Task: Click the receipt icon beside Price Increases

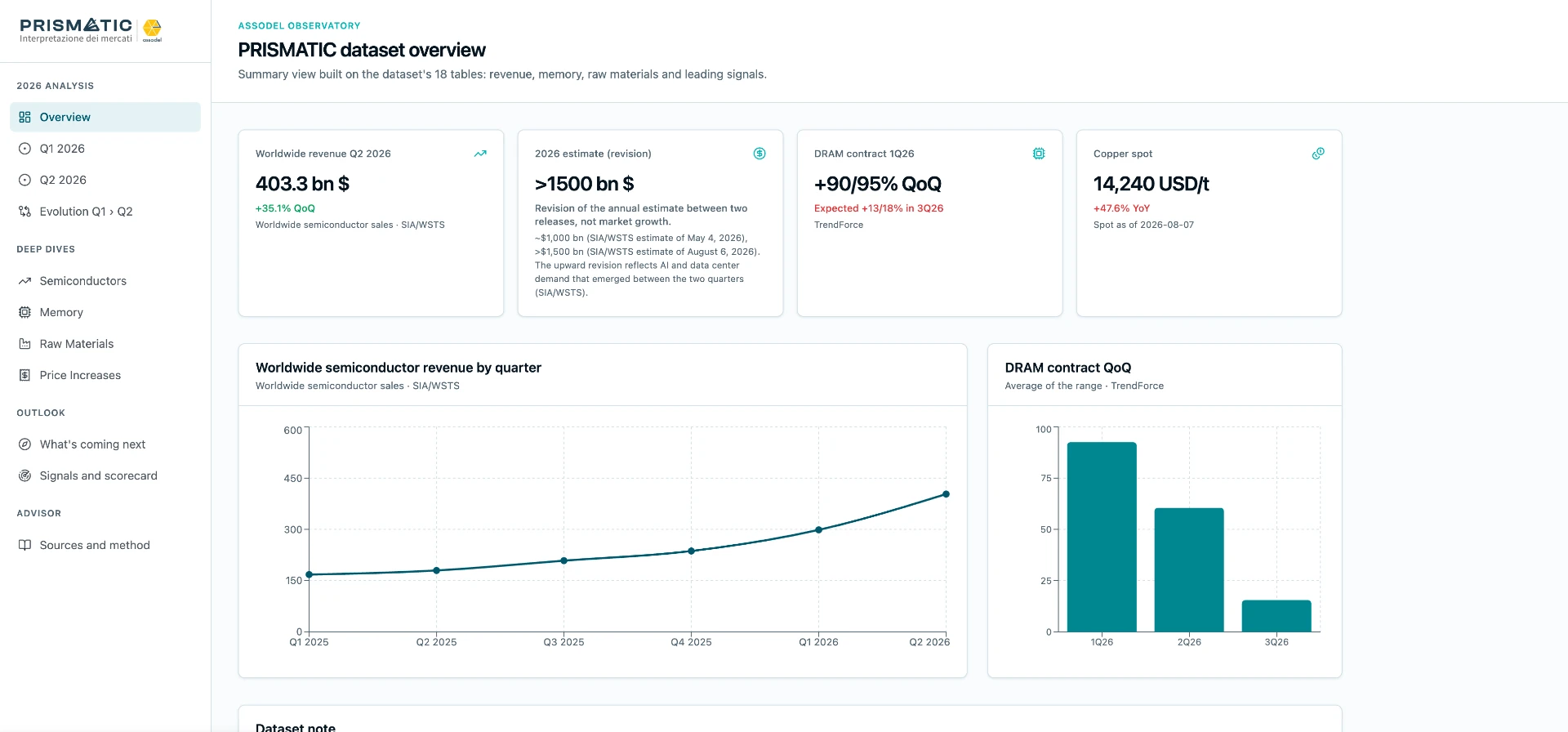Action: click(24, 375)
